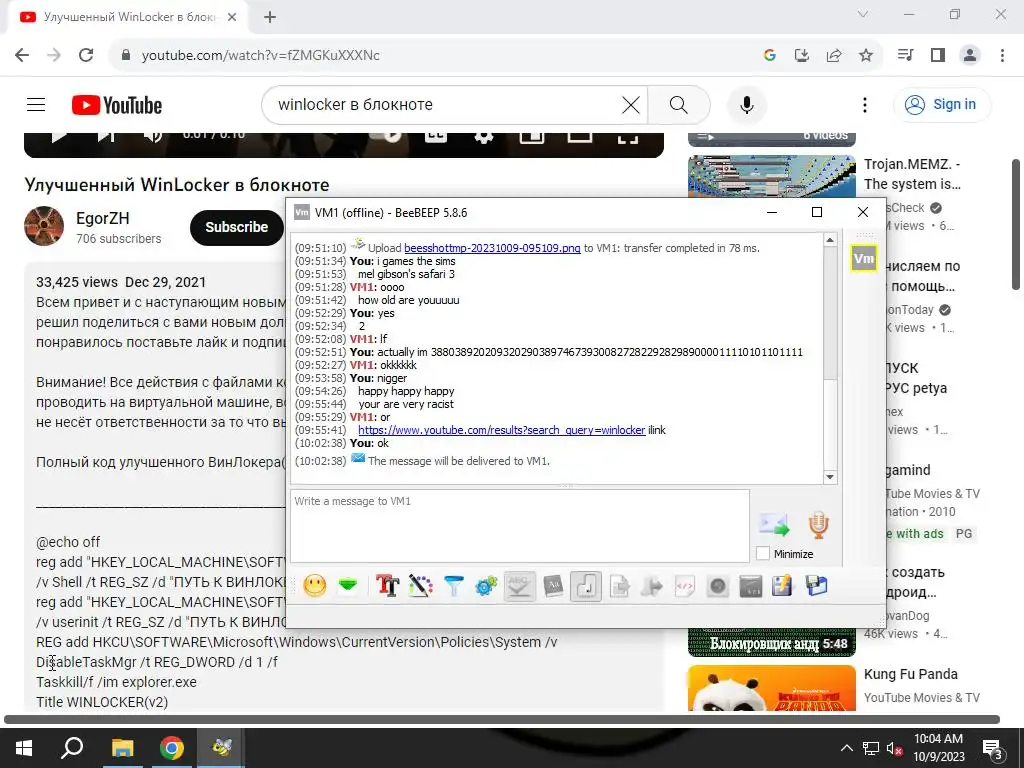
Task: Go to YouTube home via logo
Action: point(117,104)
